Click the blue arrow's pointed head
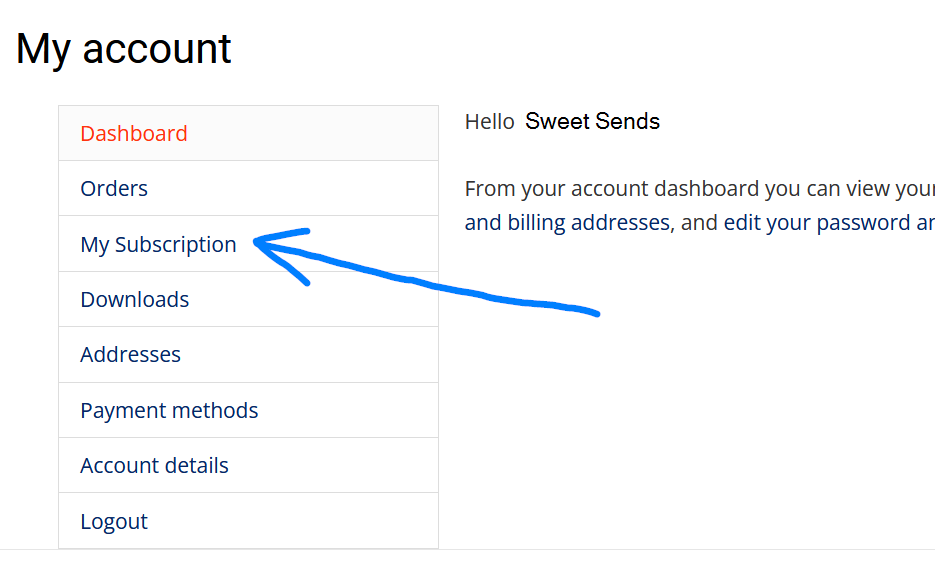Viewport: 935px width, 569px height. 260,241
